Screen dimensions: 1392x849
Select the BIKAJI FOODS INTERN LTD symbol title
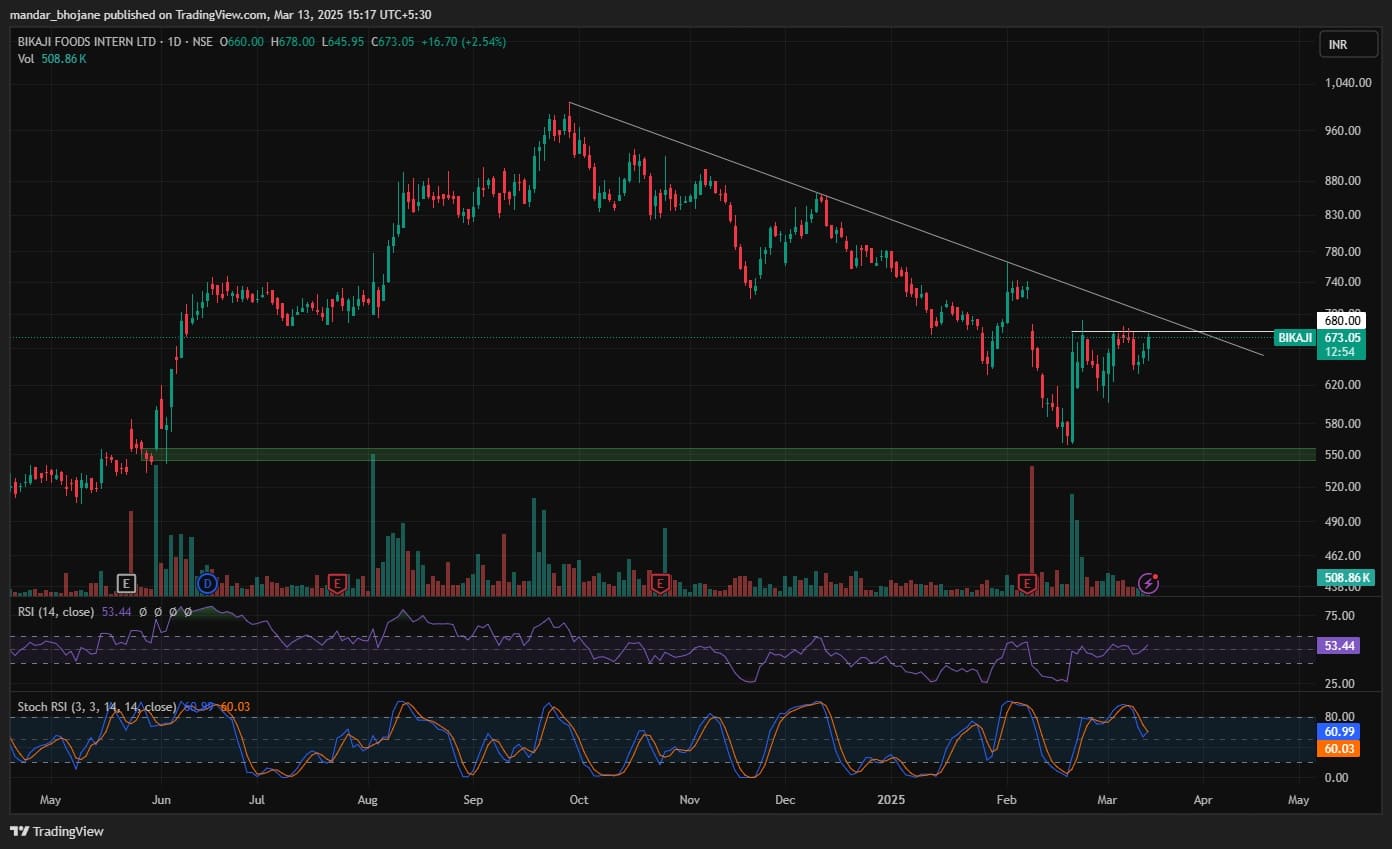click(x=87, y=42)
